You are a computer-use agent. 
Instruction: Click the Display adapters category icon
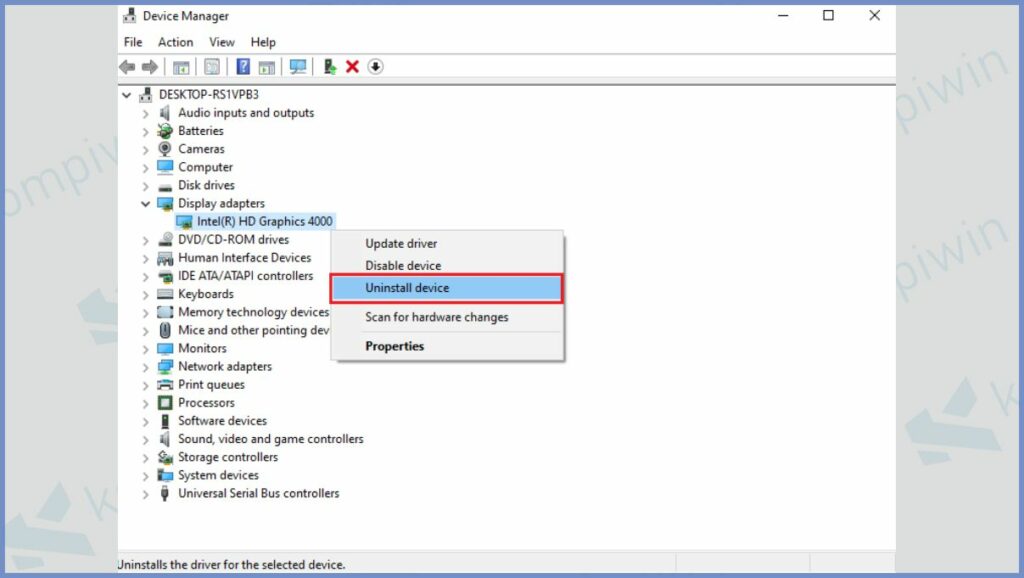166,203
